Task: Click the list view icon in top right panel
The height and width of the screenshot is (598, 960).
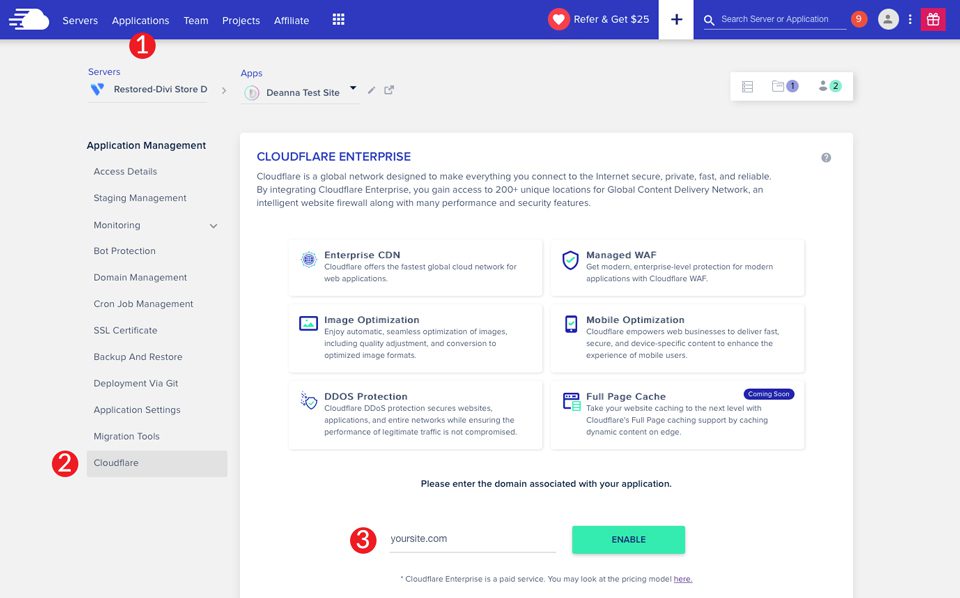Action: (x=747, y=86)
